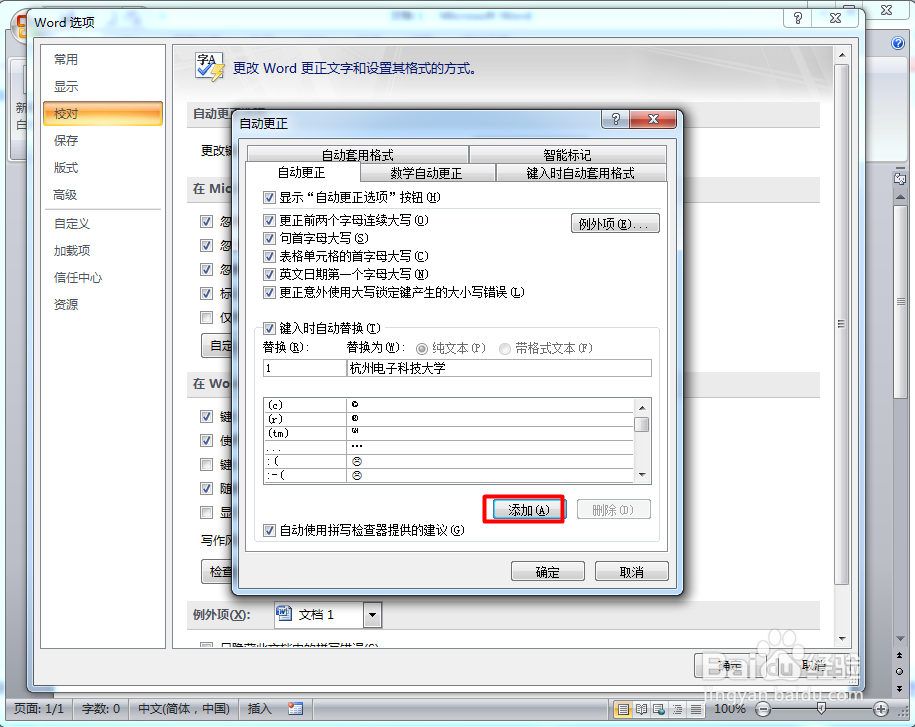Image resolution: width=915 pixels, height=727 pixels.
Task: Click the select browse object circle icon
Action: (x=899, y=671)
